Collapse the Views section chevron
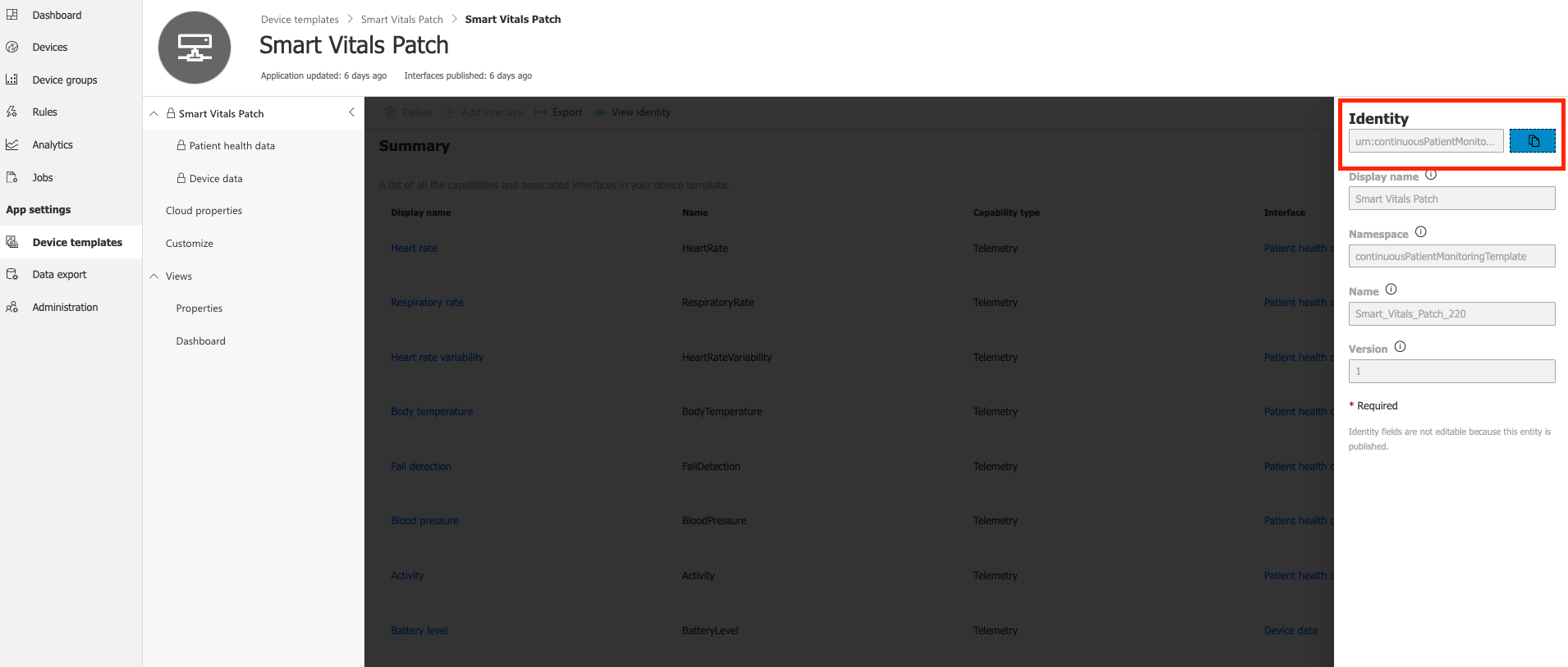 pos(154,276)
